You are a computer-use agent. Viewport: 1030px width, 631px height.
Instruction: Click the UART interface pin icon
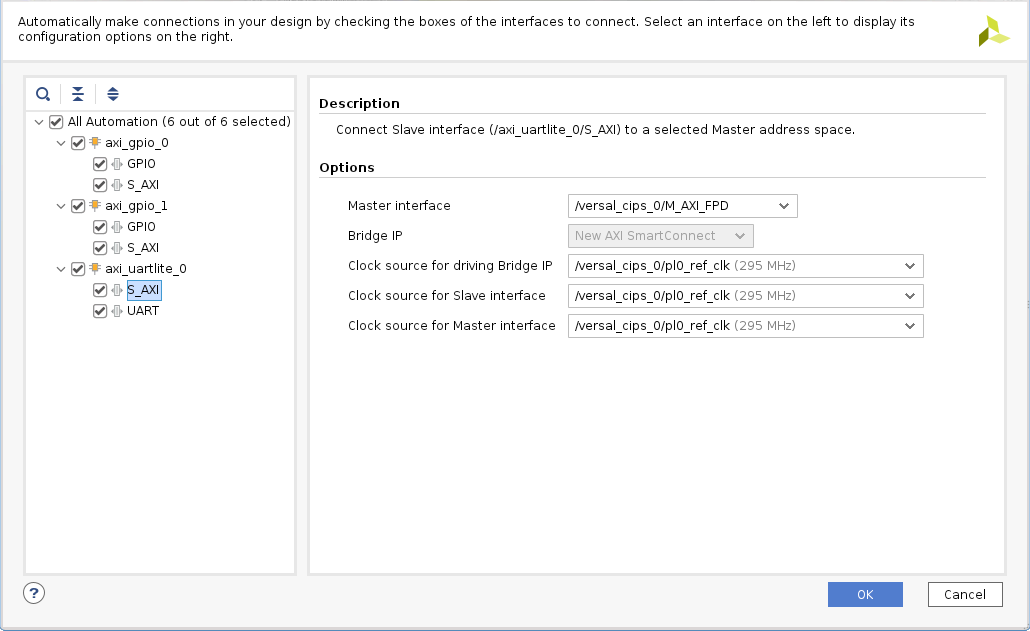point(117,311)
